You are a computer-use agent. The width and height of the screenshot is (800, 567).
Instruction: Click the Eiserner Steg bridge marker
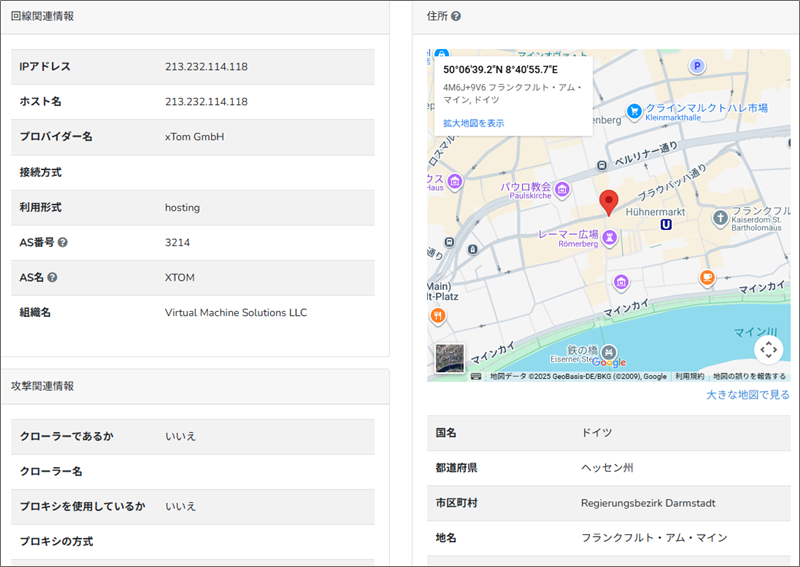click(x=606, y=350)
